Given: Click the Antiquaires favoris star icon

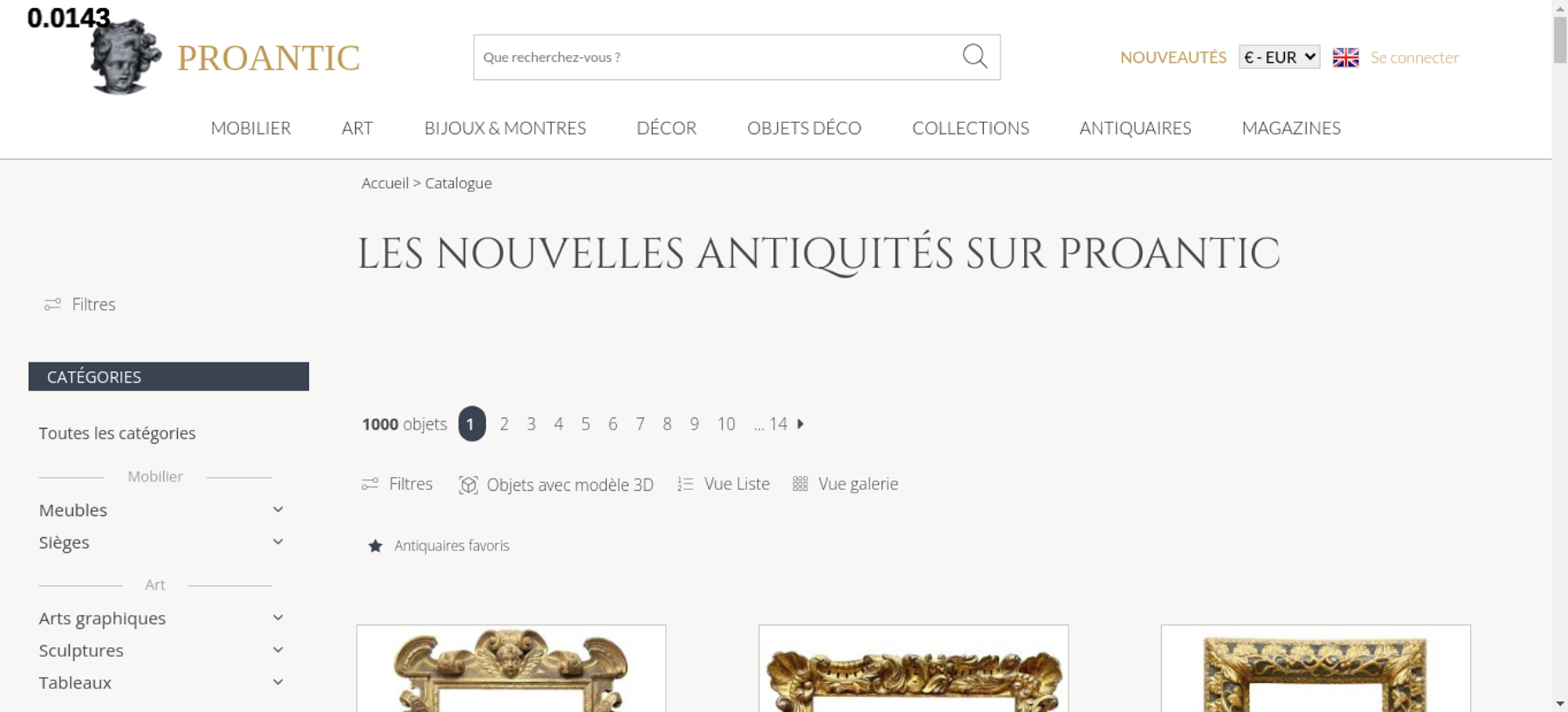Looking at the screenshot, I should point(376,546).
